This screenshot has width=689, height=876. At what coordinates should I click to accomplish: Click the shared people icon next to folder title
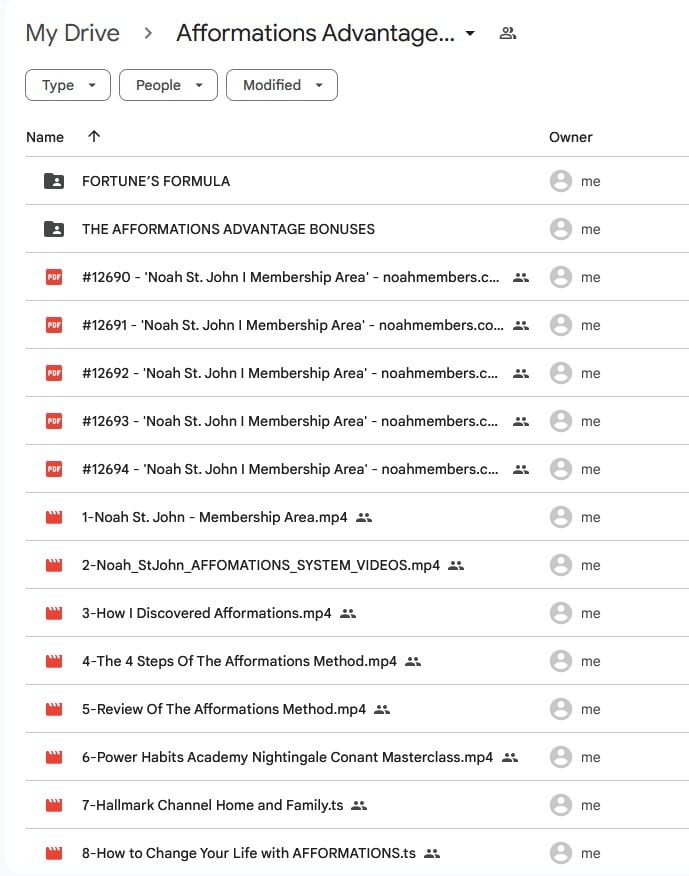pyautogui.click(x=507, y=34)
